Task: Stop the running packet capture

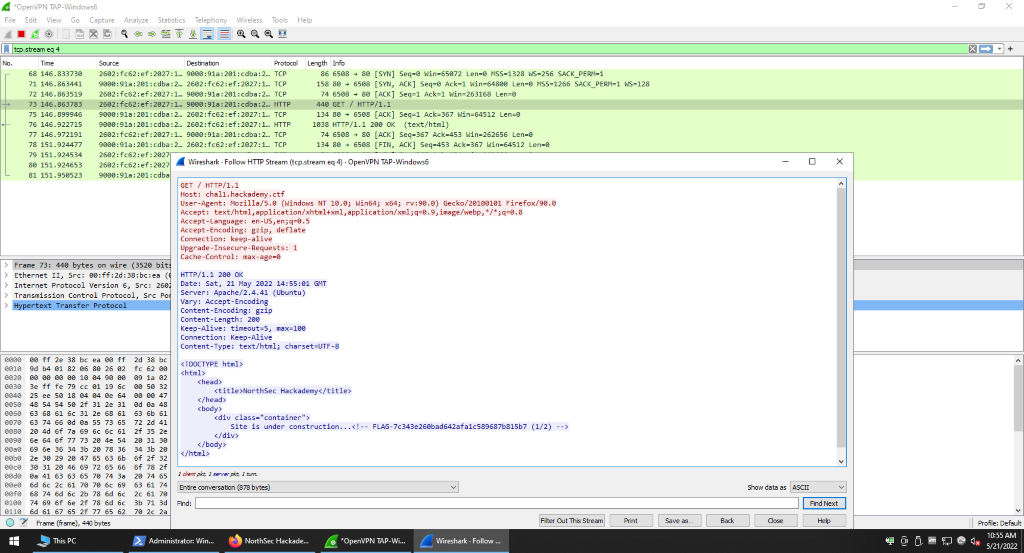Action: click(x=21, y=33)
